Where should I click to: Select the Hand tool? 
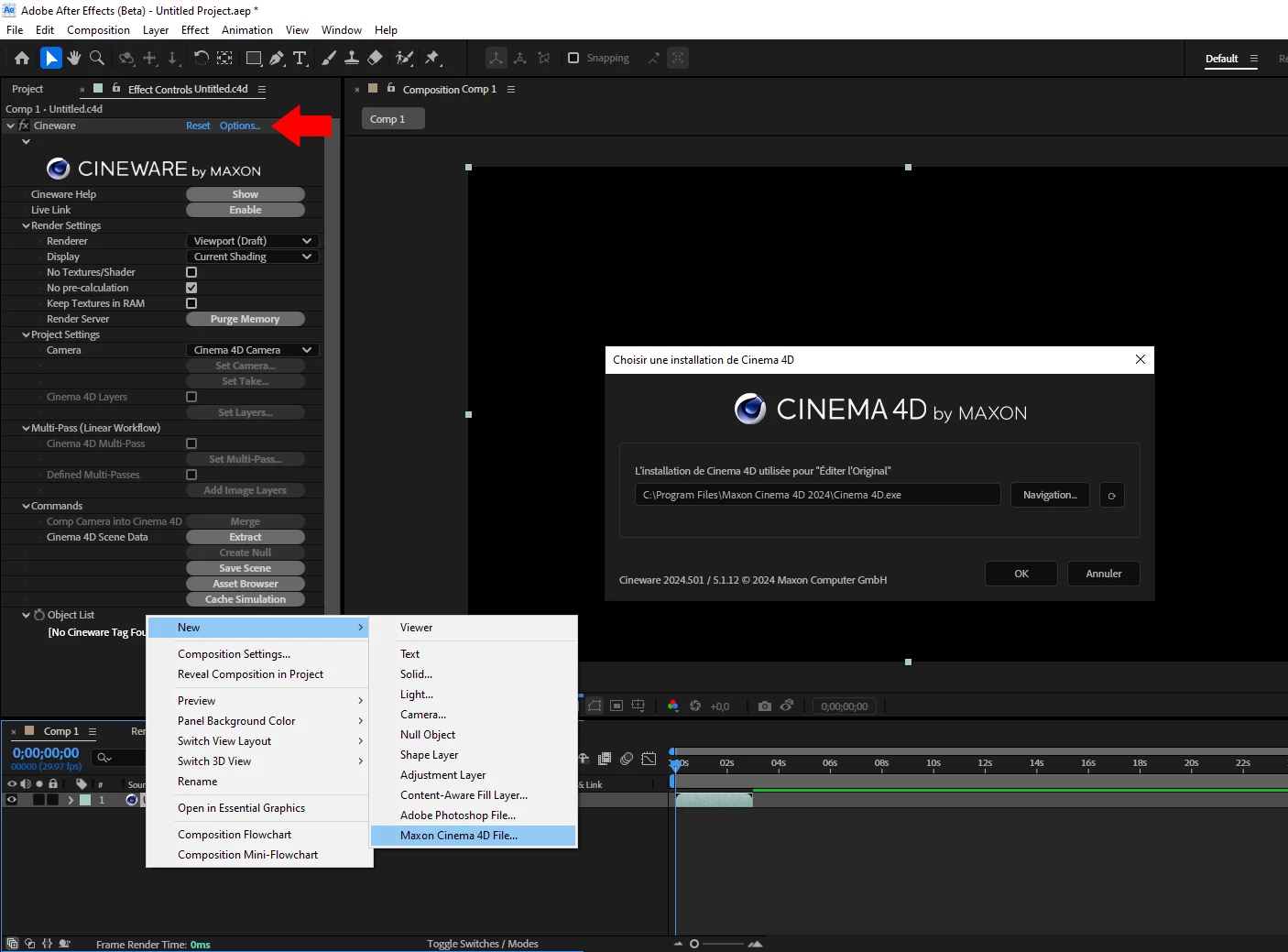click(74, 58)
